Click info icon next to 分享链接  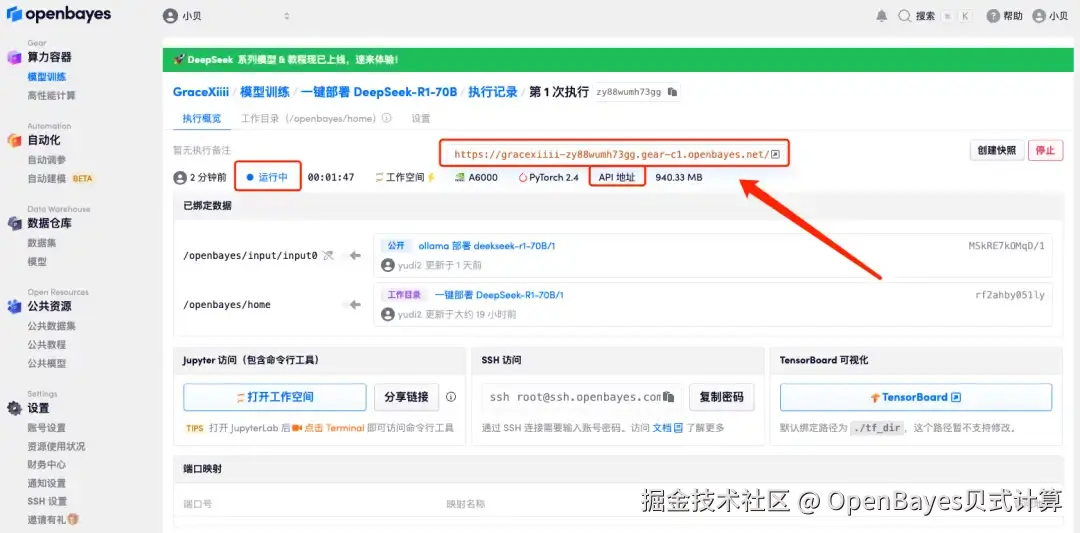click(x=451, y=397)
